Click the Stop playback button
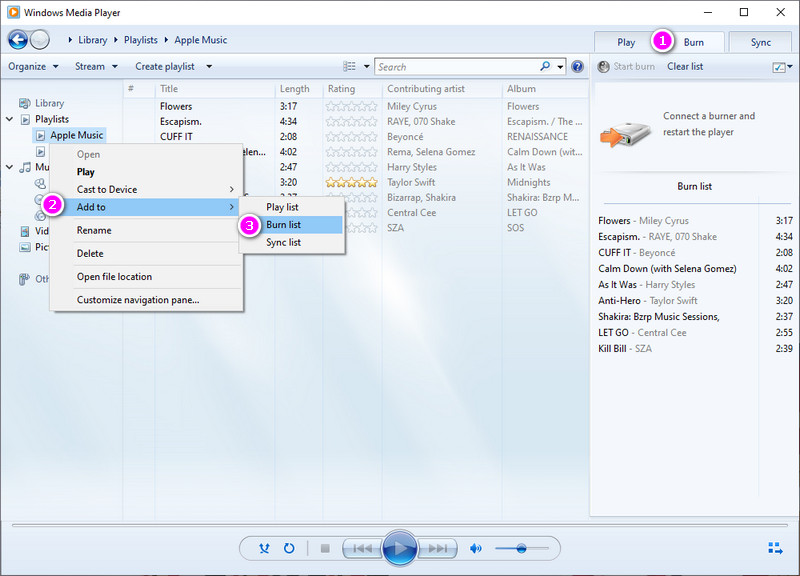This screenshot has height=576, width=800. tap(325, 548)
